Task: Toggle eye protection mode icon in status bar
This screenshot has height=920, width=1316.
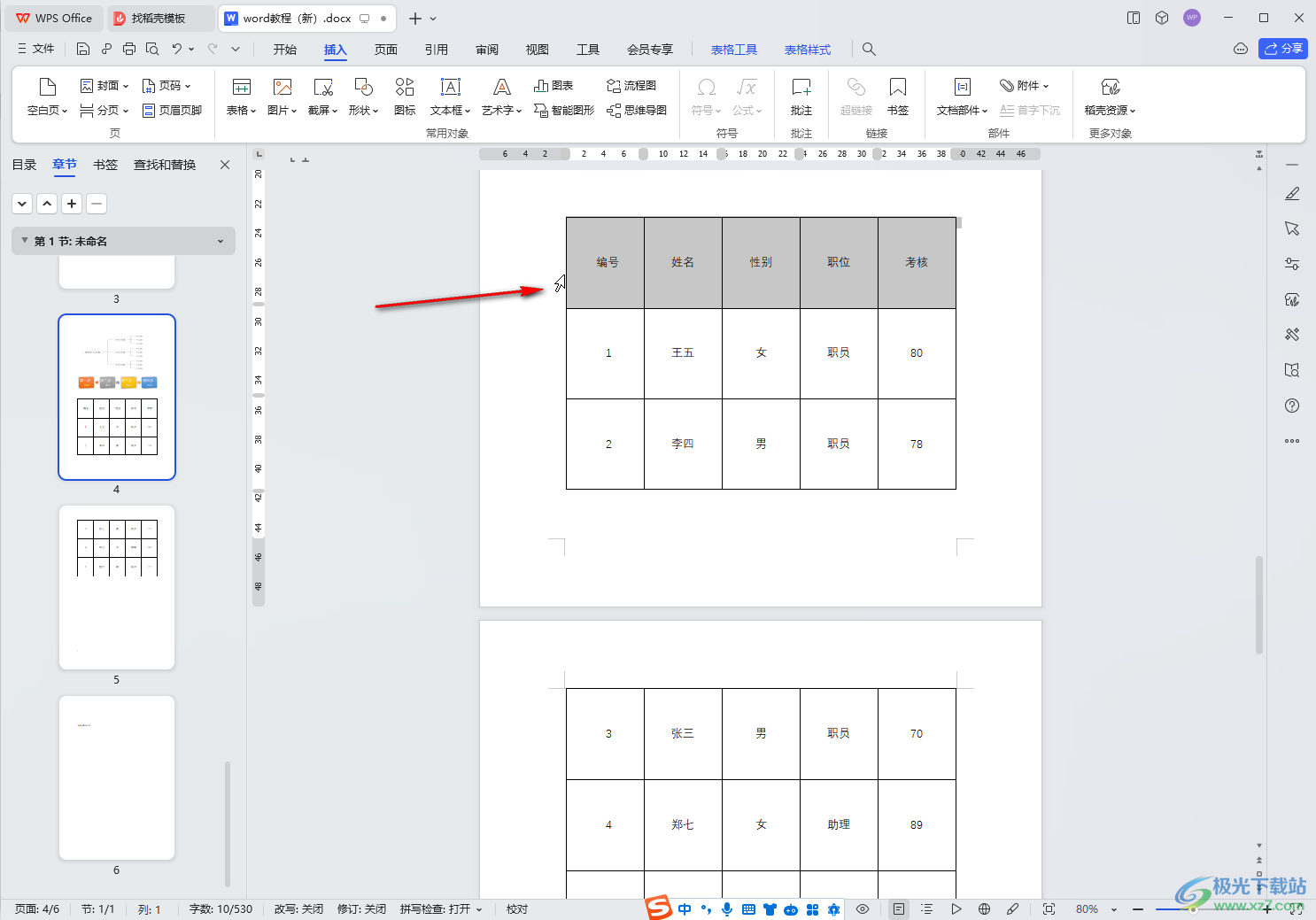Action: coord(862,909)
